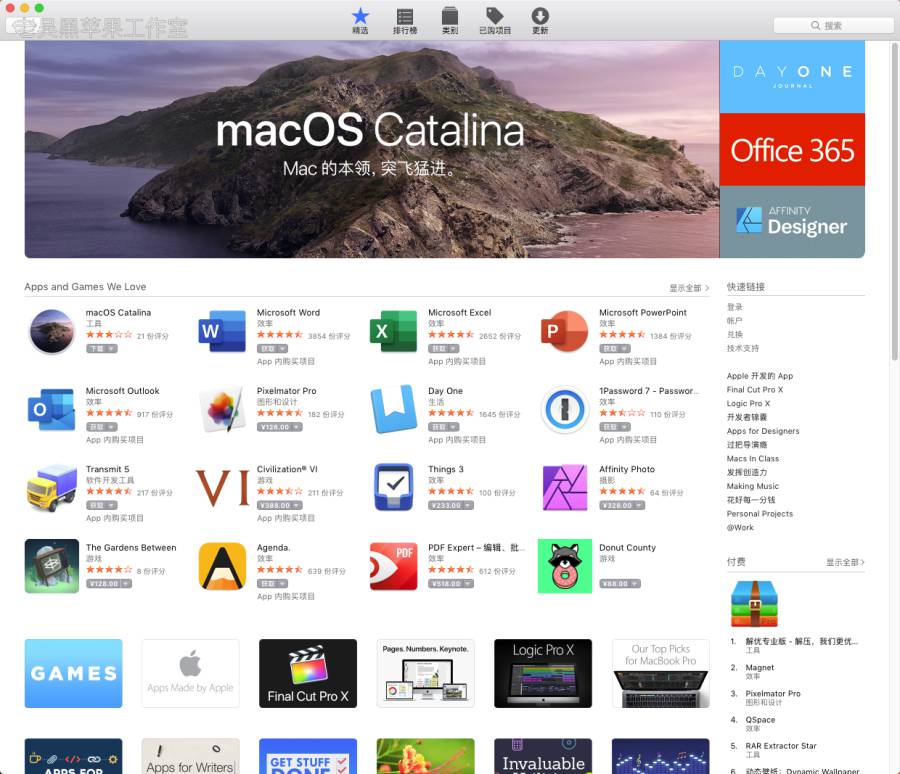Open the get dropdown for Agenda
Screen dimensions: 900x774
tap(272, 583)
